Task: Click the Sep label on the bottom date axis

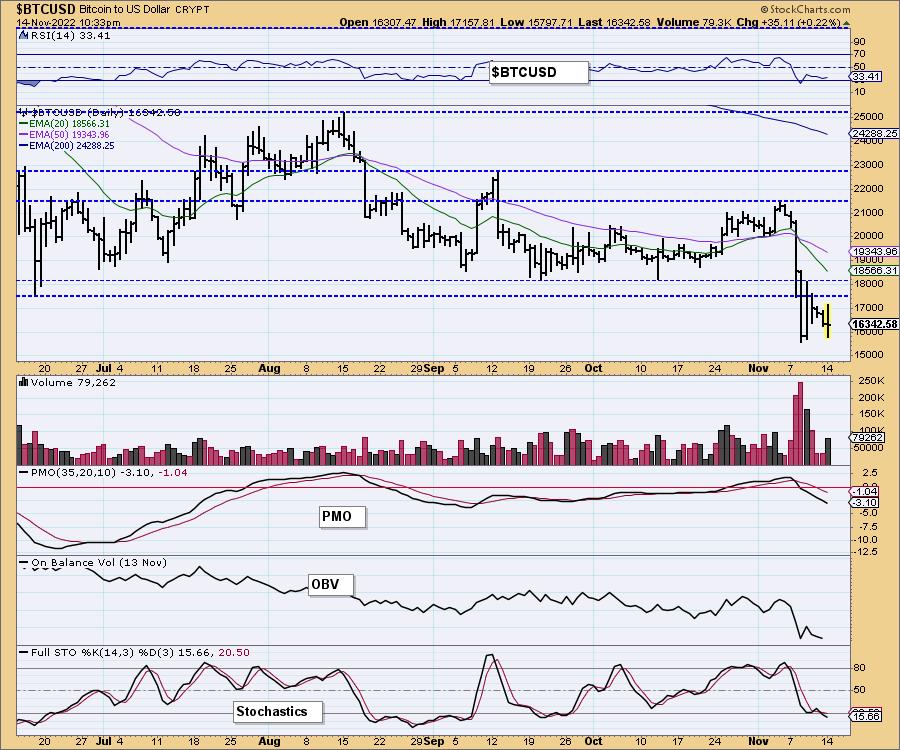Action: tap(434, 741)
